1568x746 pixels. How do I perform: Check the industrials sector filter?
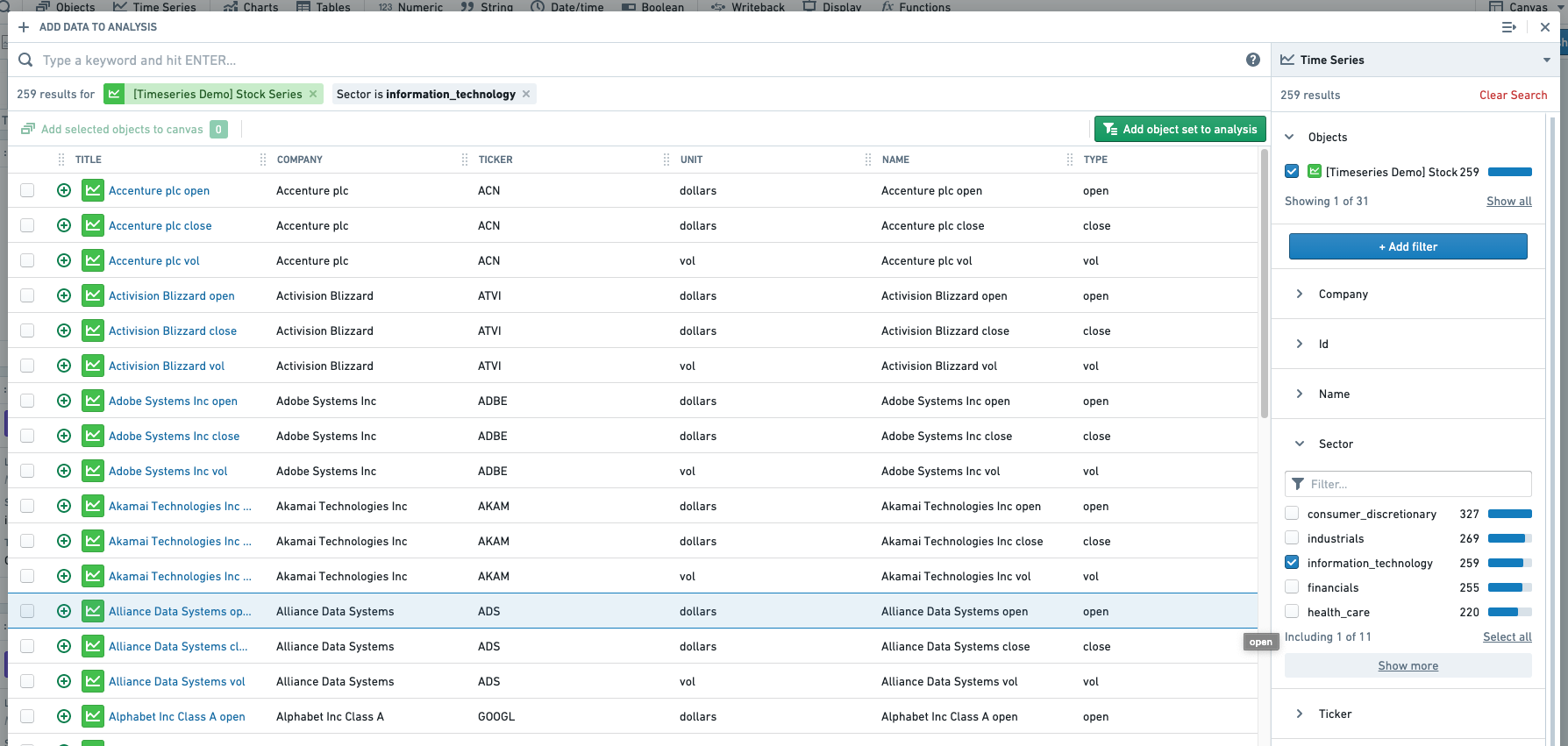point(1292,538)
